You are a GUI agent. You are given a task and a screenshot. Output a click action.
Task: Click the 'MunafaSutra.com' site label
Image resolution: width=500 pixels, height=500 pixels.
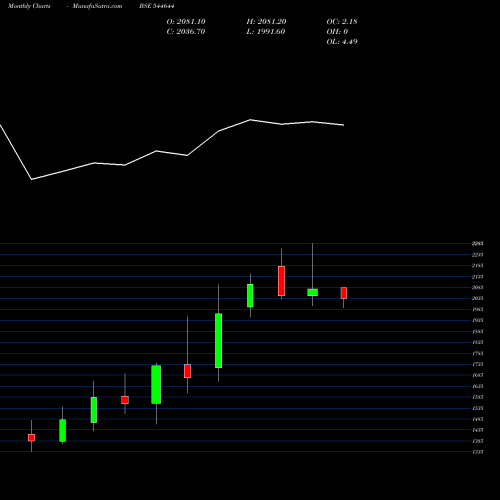pos(97,6)
